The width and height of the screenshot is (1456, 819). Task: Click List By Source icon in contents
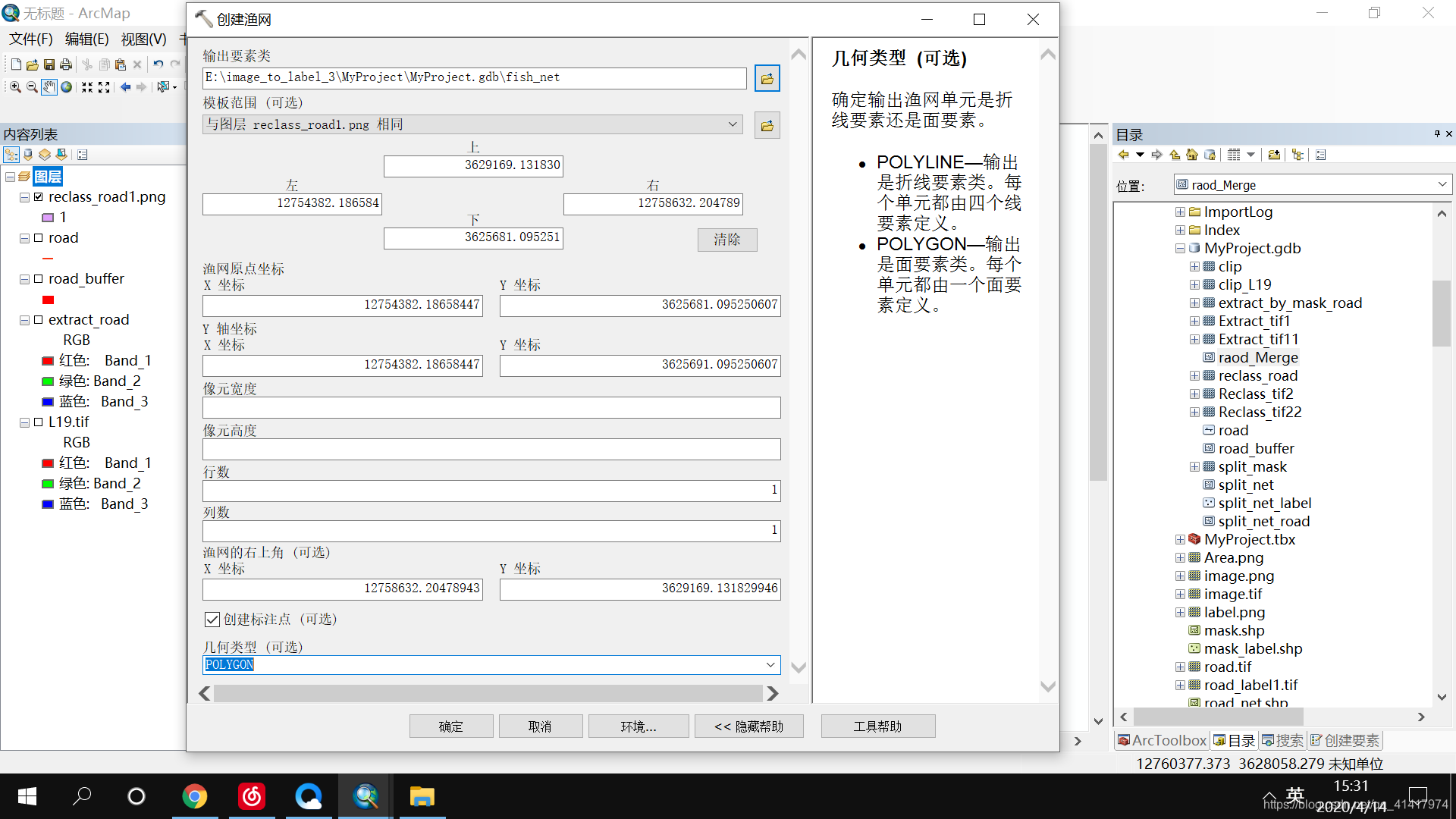[x=28, y=155]
